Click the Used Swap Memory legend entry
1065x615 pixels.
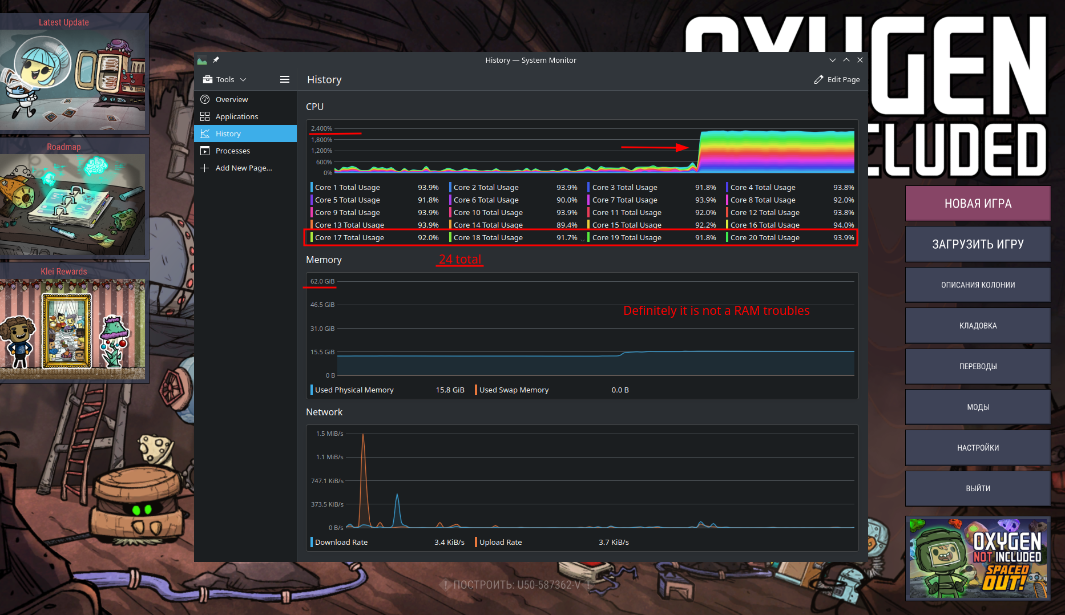[x=513, y=390]
